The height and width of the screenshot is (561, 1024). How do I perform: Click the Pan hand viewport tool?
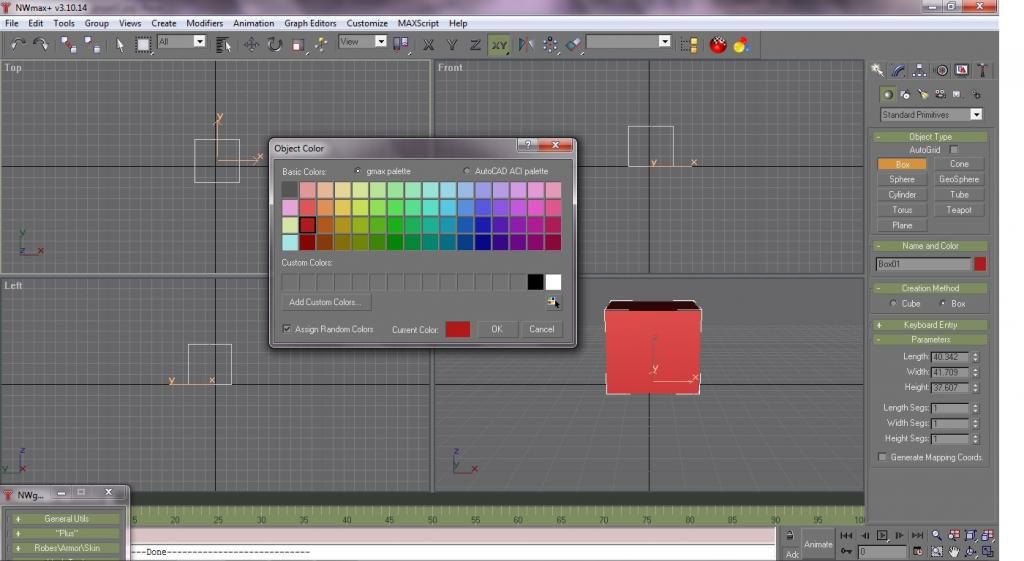954,551
